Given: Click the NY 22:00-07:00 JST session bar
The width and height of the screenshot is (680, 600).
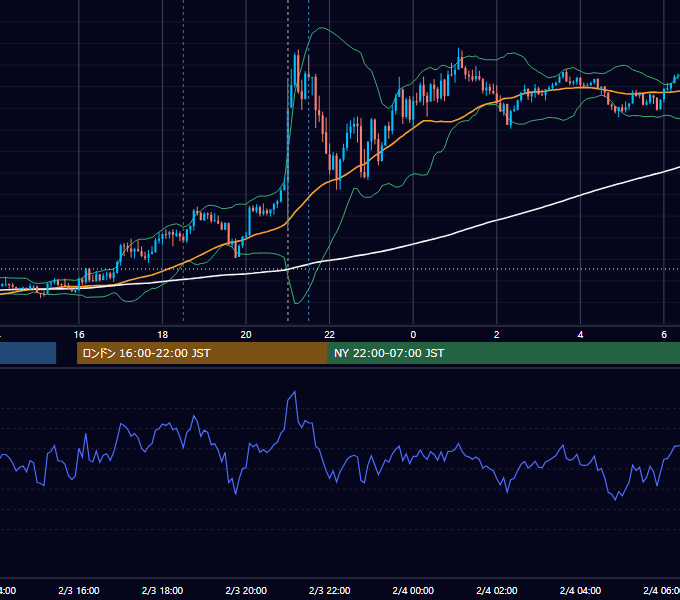Looking at the screenshot, I should tap(503, 353).
